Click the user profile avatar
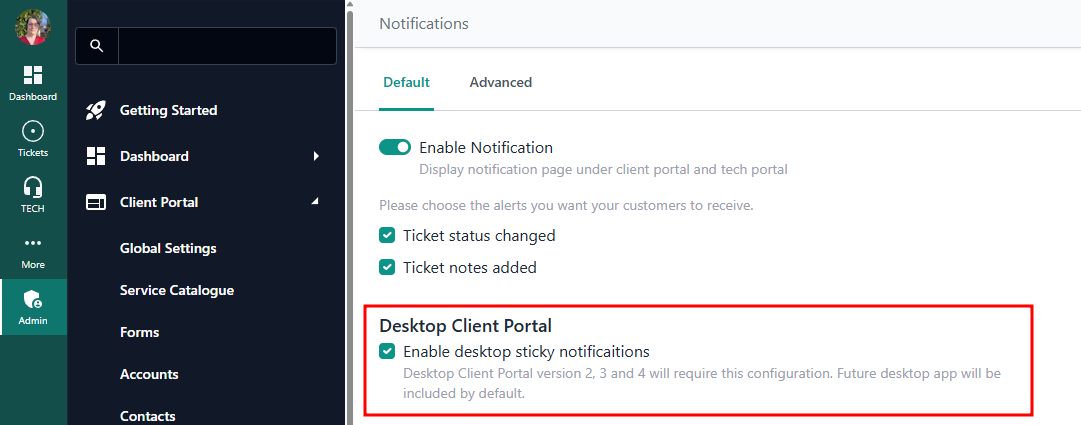 click(32, 26)
